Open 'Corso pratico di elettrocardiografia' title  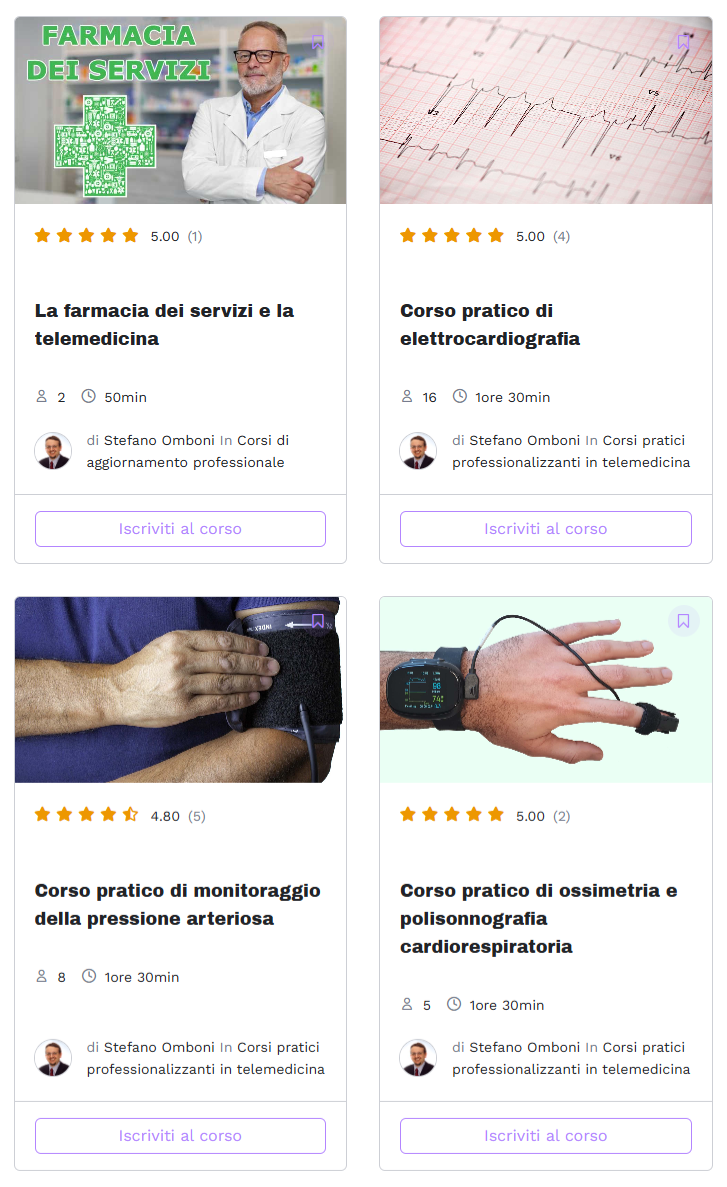pos(490,325)
